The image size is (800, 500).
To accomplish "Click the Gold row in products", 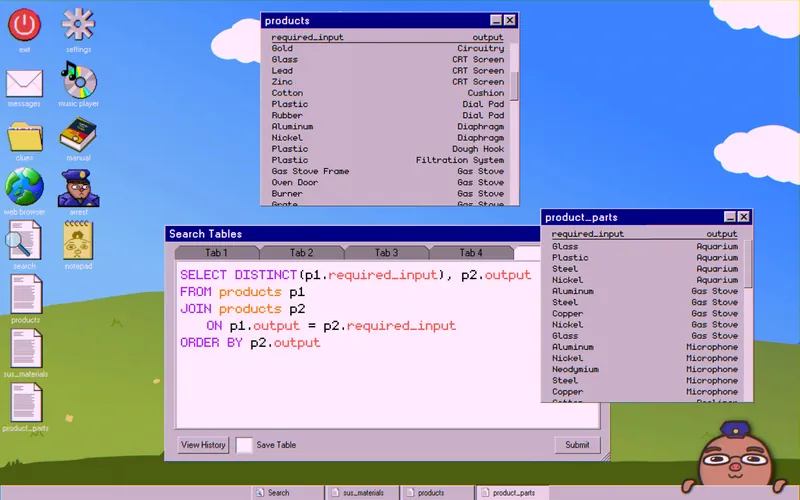I will (x=387, y=48).
